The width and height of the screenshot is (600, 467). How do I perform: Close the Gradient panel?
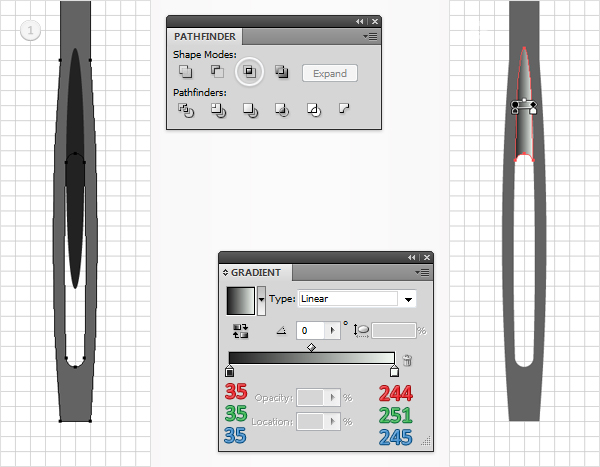tap(427, 258)
